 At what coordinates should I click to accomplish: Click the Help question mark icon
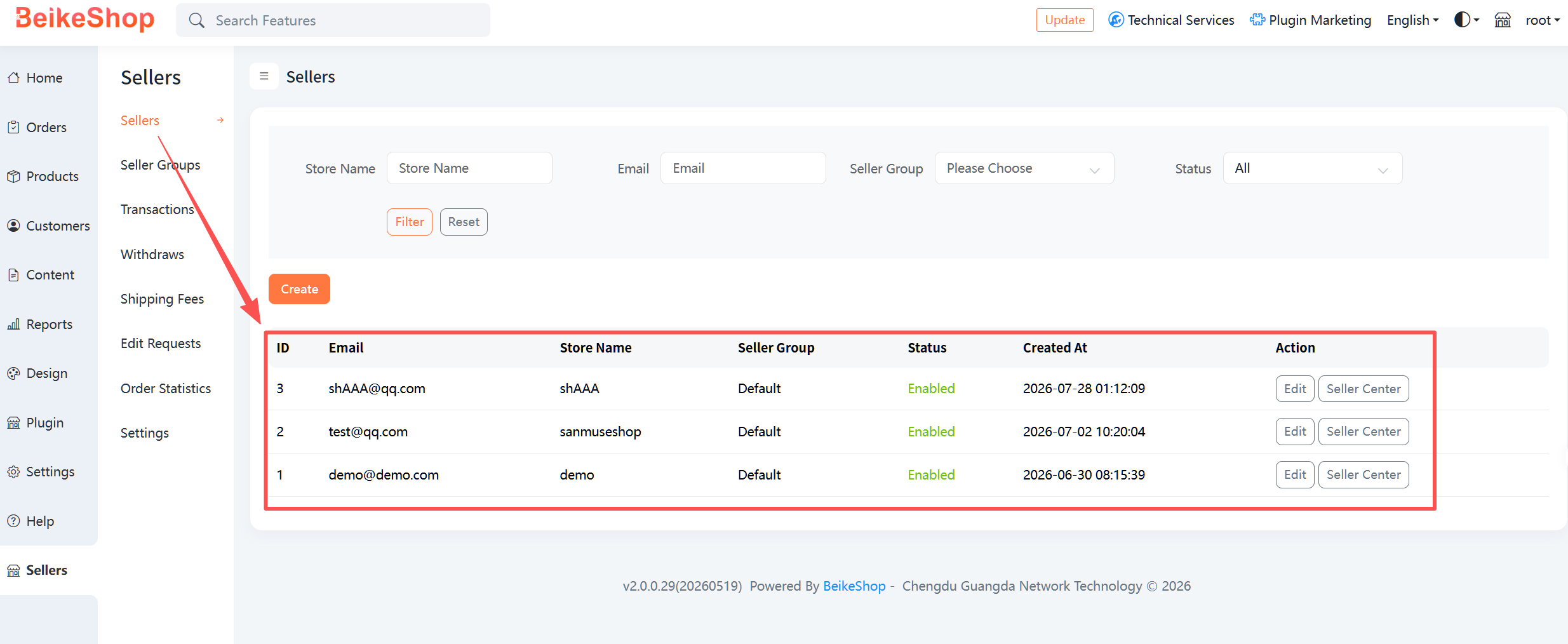point(13,521)
